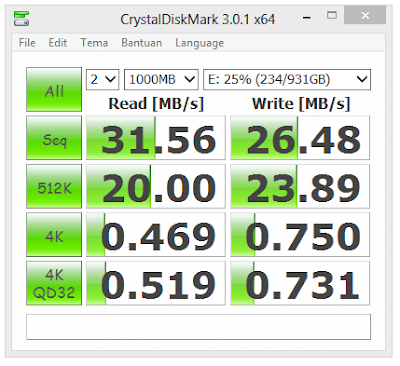
Task: Click the 4K write result 0.750
Action: click(300, 235)
